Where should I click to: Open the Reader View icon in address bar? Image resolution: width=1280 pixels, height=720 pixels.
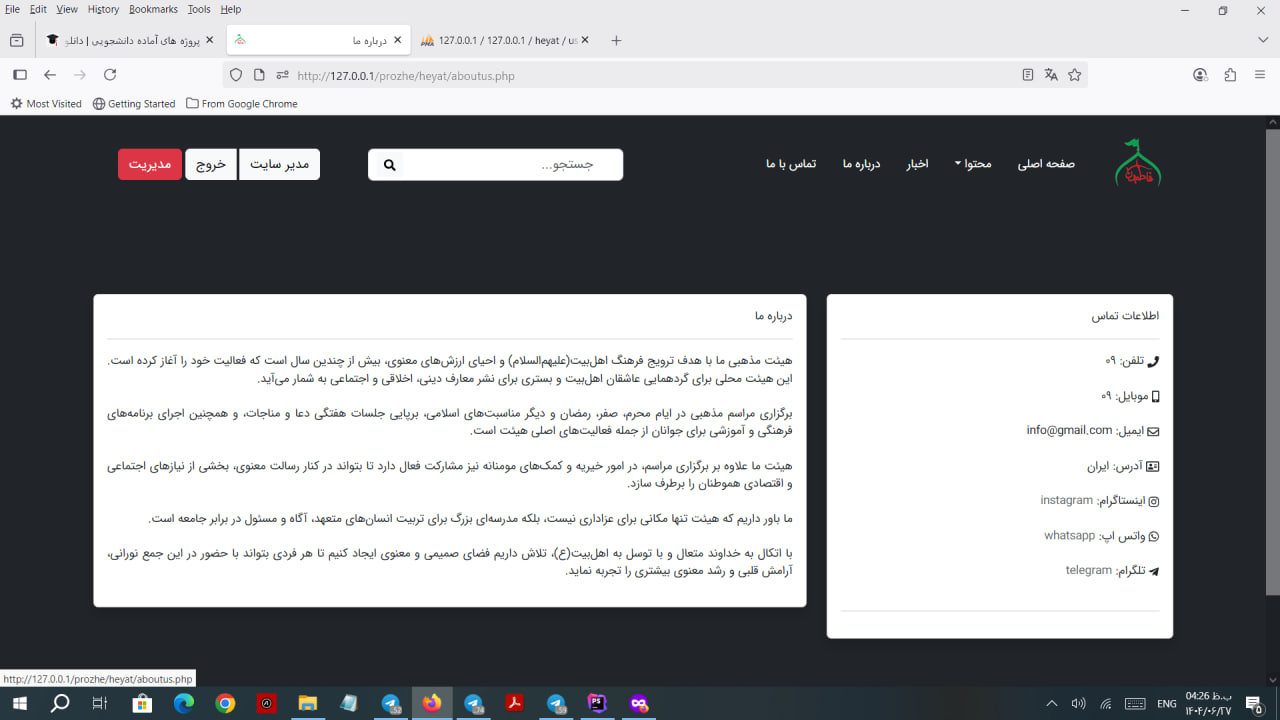click(1028, 75)
